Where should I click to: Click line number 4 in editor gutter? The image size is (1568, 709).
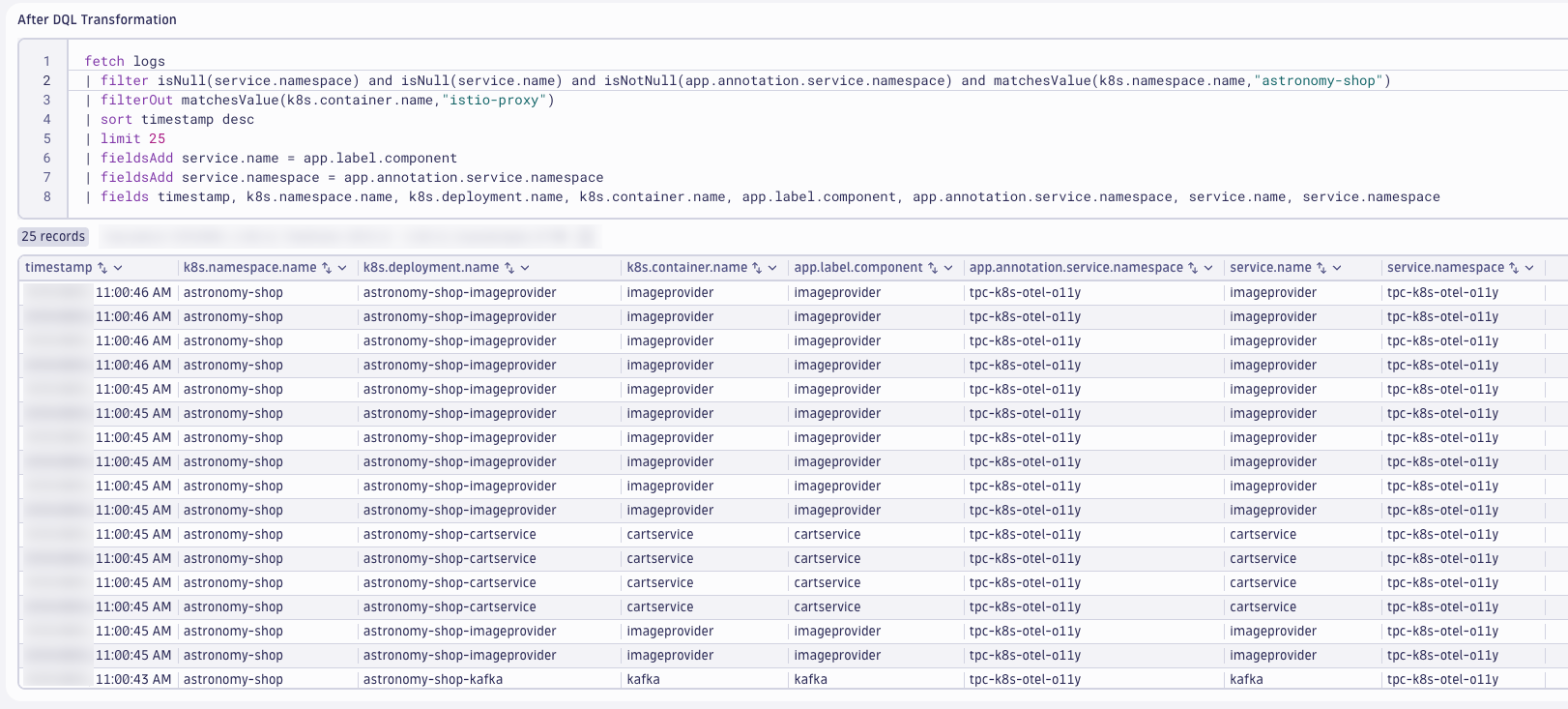[46, 119]
